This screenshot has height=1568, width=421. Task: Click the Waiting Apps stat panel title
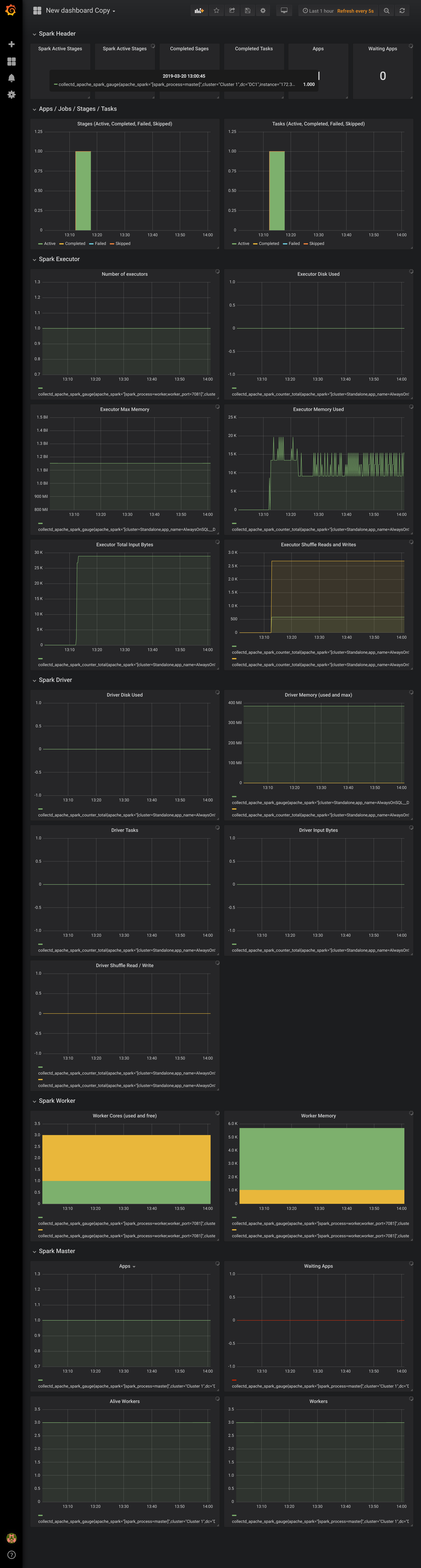click(x=383, y=49)
